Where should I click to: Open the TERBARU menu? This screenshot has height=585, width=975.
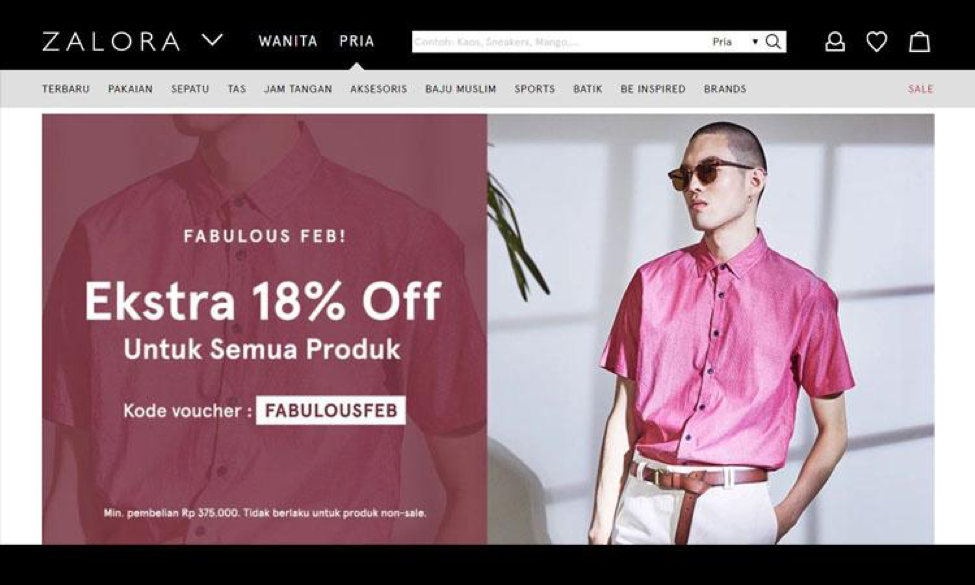66,89
